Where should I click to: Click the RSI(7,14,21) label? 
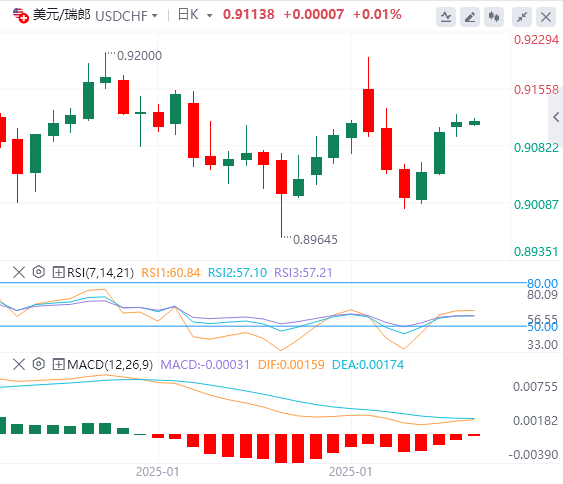click(x=101, y=273)
